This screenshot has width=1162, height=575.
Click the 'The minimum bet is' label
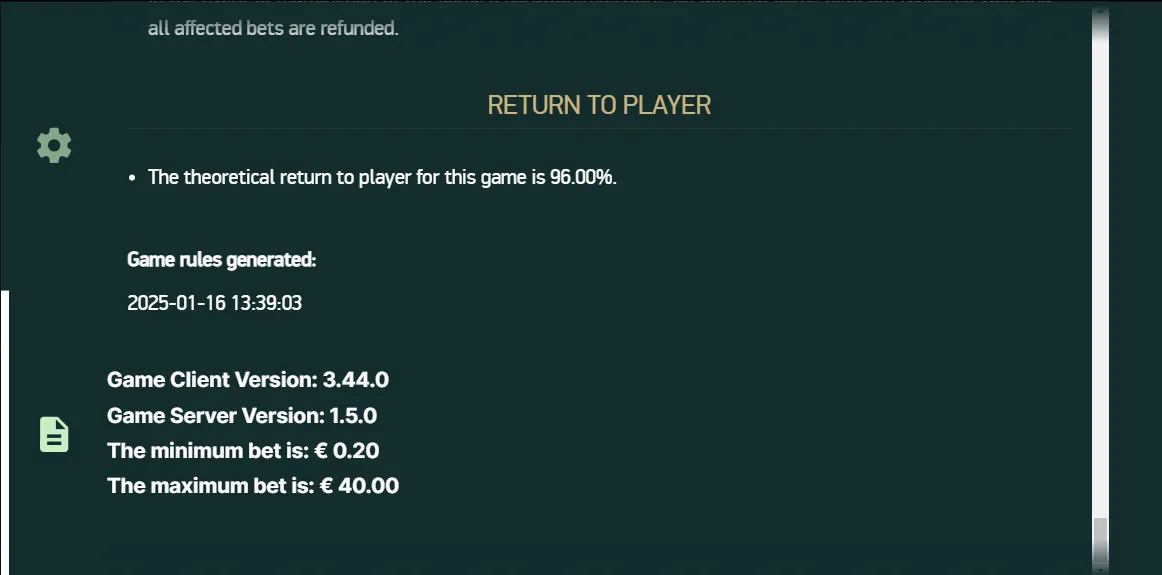[x=208, y=451]
